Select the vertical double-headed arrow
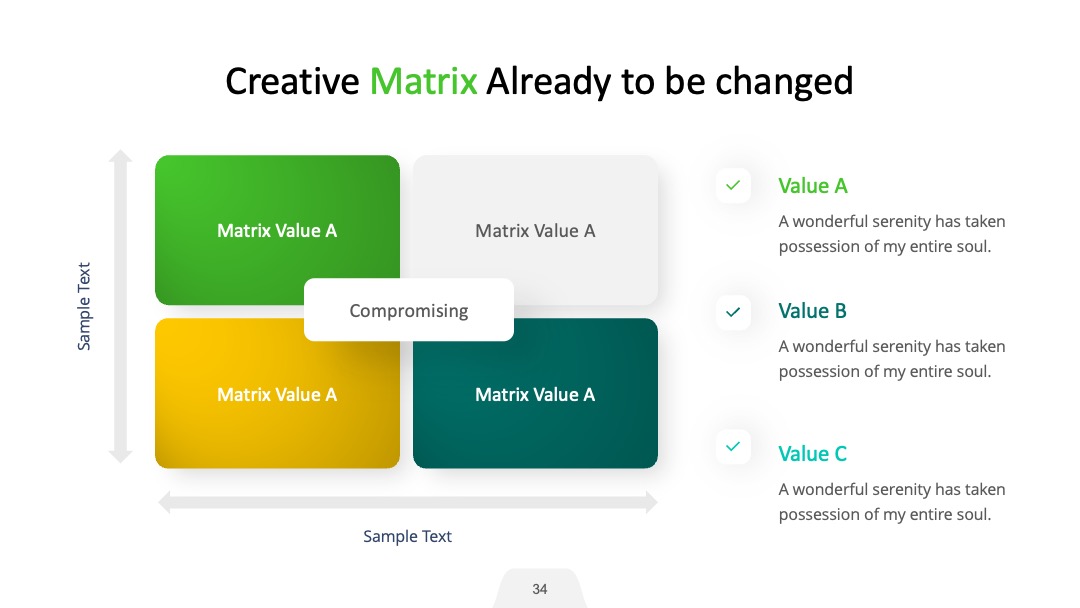Viewport: 1080px width, 608px height. pyautogui.click(x=120, y=306)
